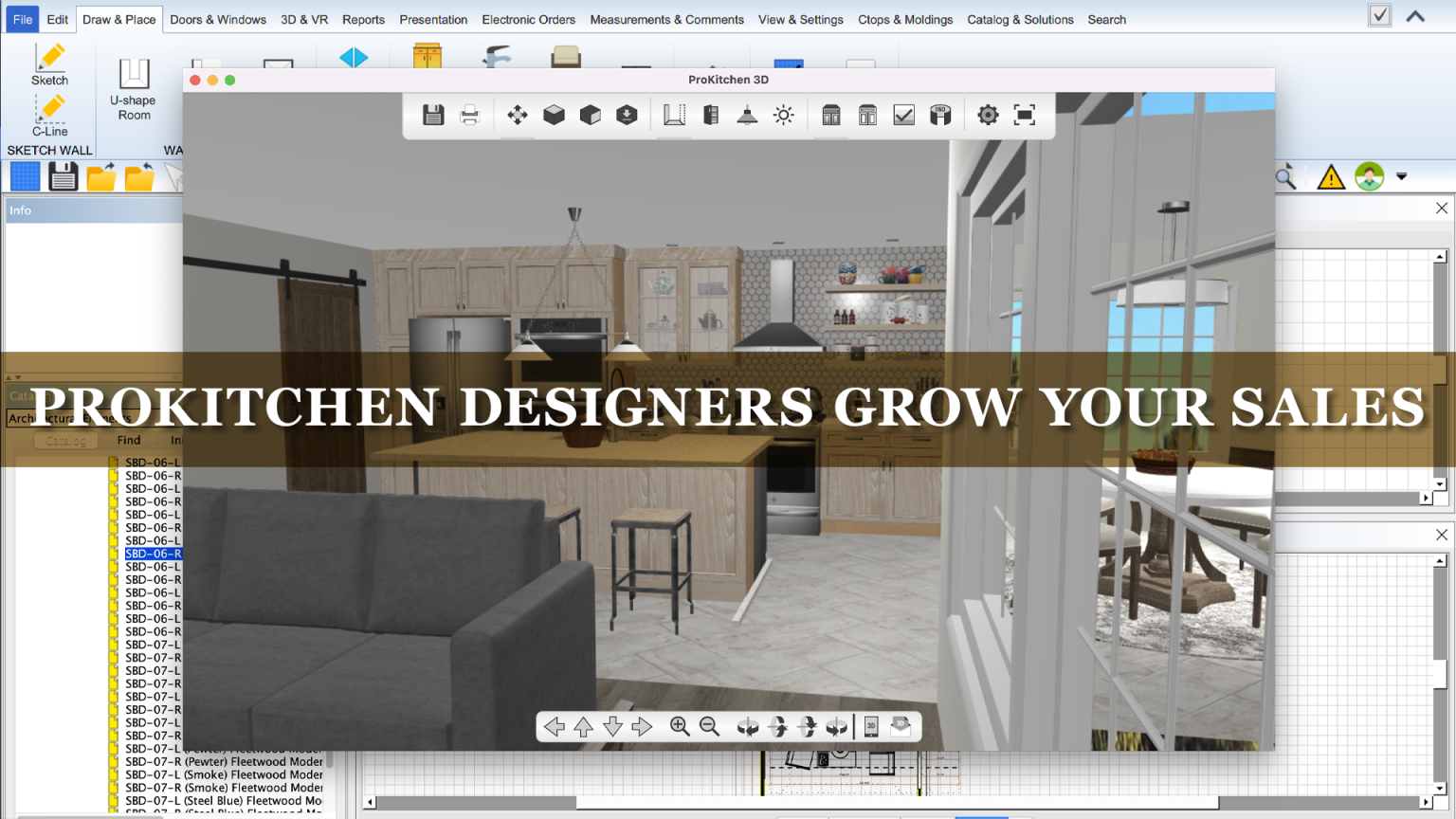Click the folder icon with right-curving arrow
Viewport: 1456px width, 819px height.
tap(100, 176)
